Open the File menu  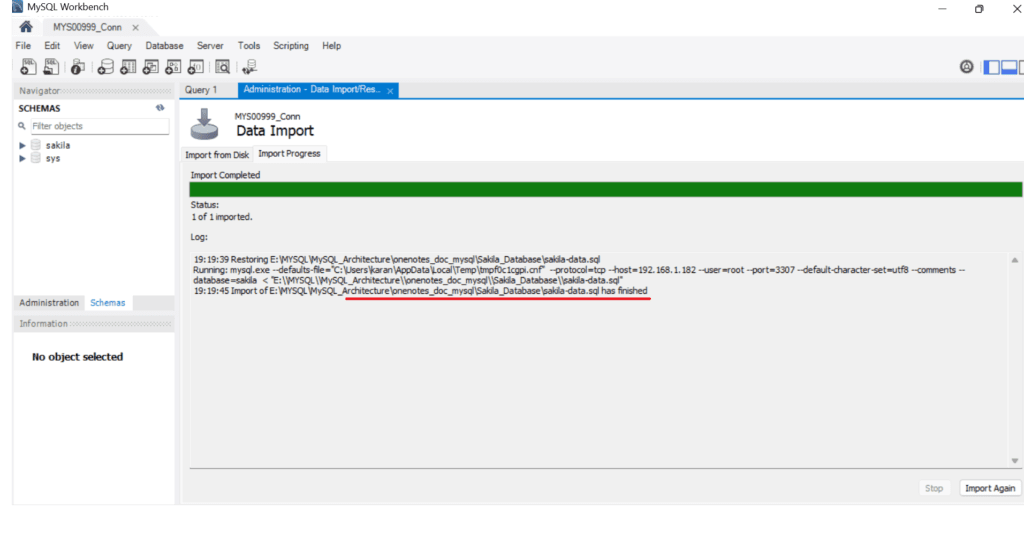coord(23,46)
